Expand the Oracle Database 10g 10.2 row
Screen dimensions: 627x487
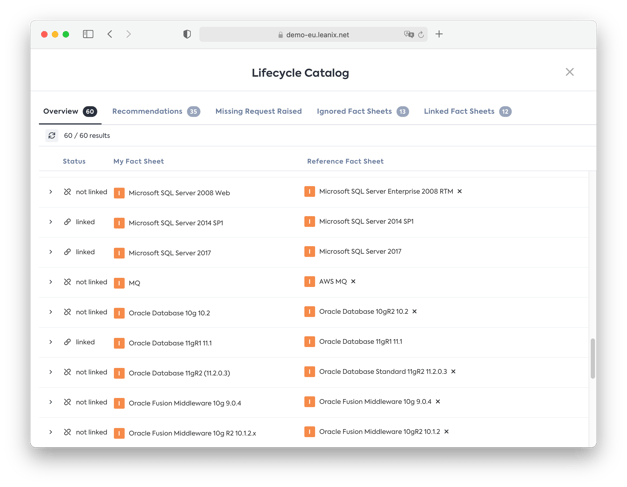(x=51, y=312)
